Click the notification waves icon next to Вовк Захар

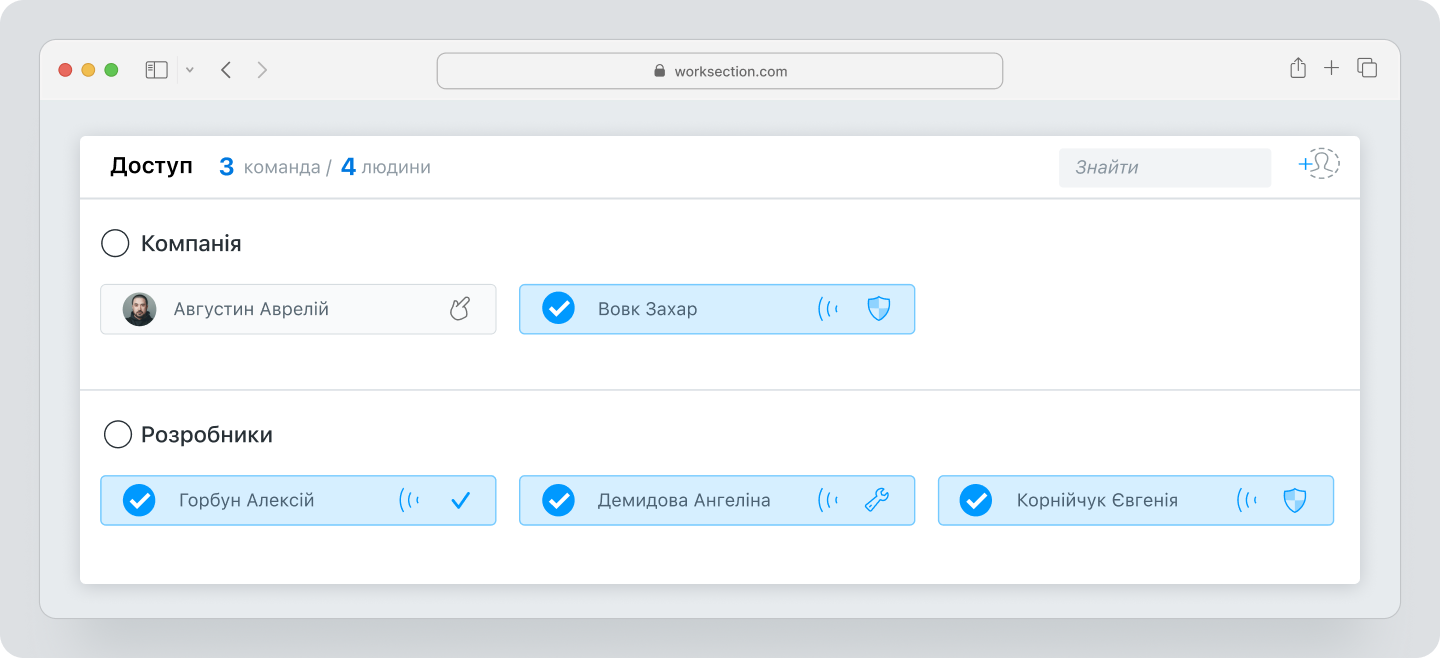pyautogui.click(x=828, y=309)
